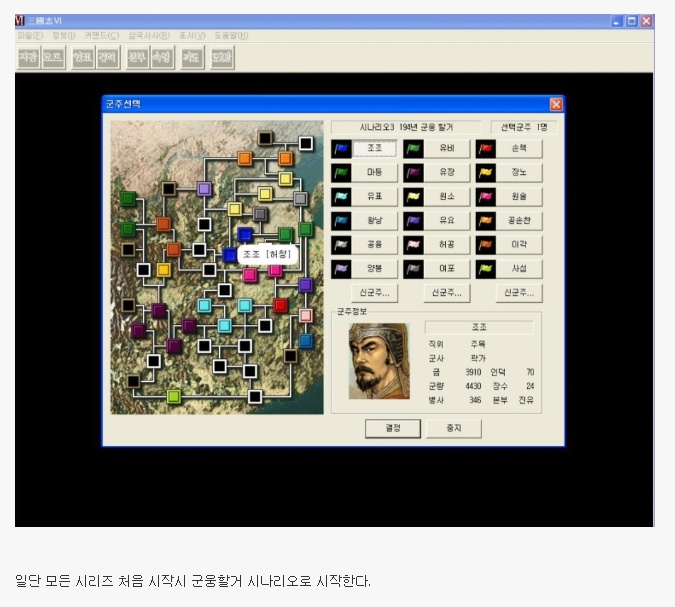Click the dark green flag beside 마등
This screenshot has width=675, height=607.
pos(341,173)
